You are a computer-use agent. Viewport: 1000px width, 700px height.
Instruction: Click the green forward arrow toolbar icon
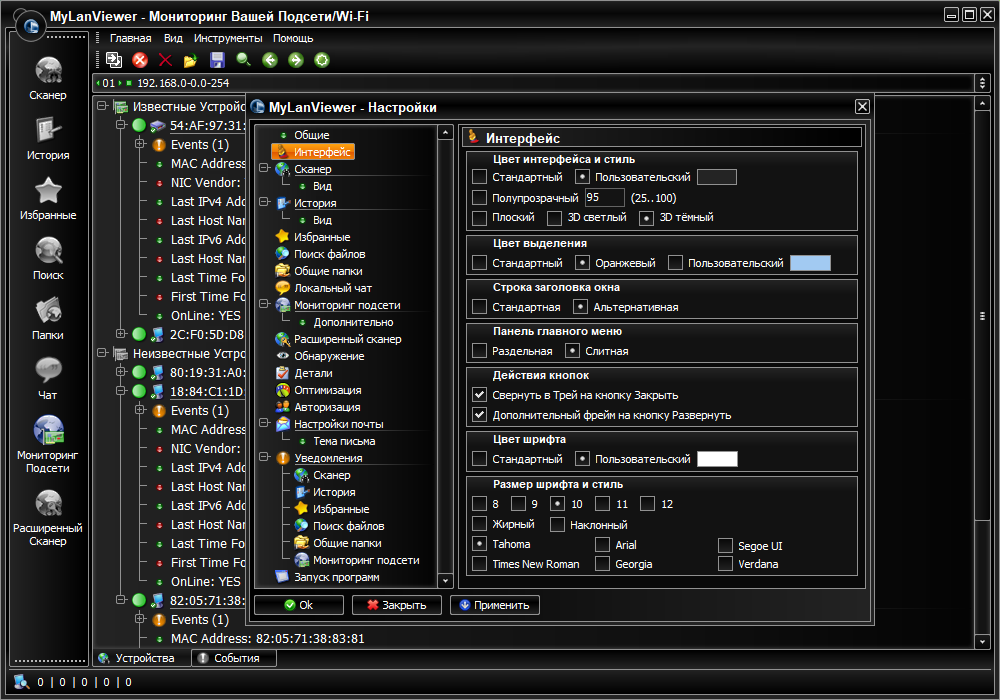(296, 60)
